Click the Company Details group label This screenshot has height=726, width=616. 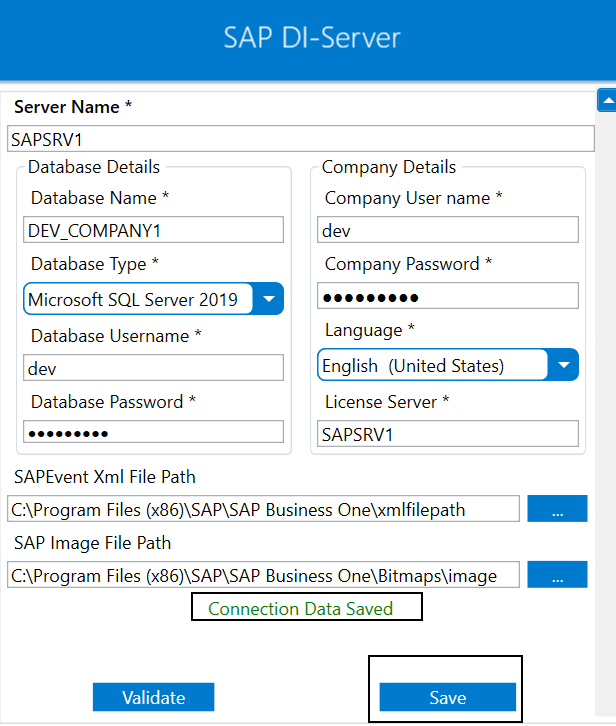pyautogui.click(x=389, y=167)
